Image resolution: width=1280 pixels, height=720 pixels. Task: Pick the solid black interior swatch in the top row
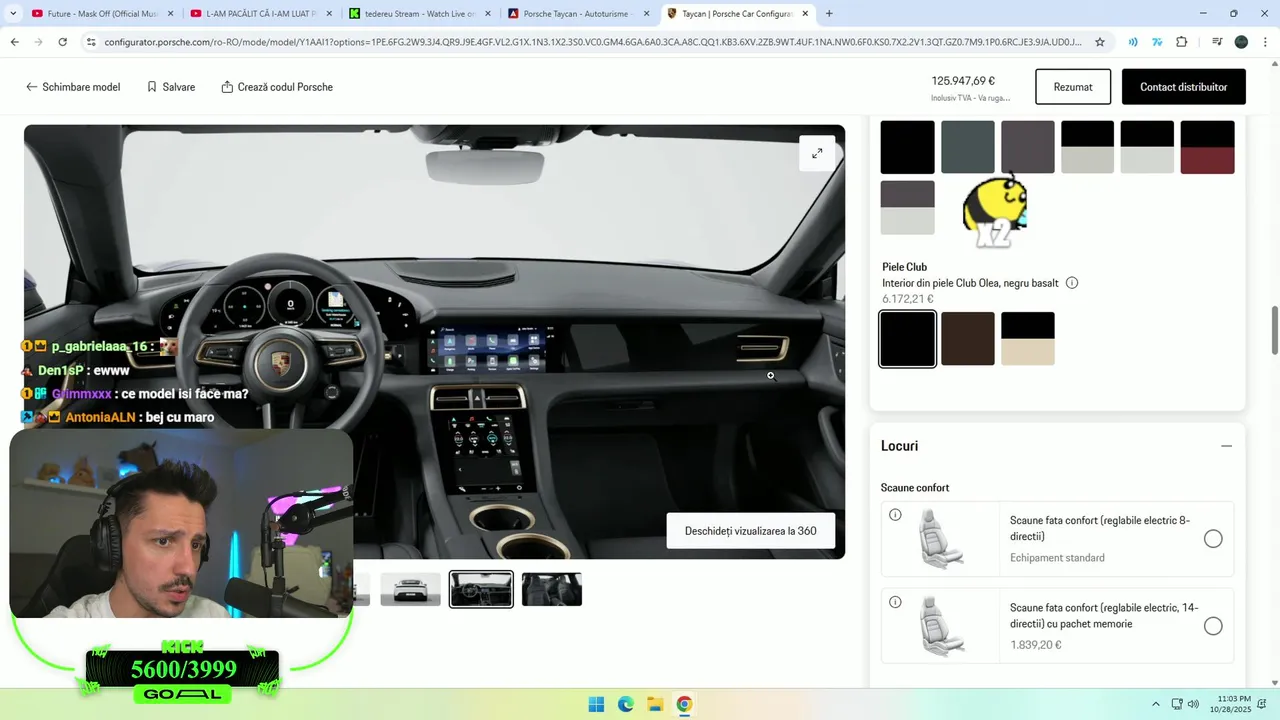click(908, 147)
